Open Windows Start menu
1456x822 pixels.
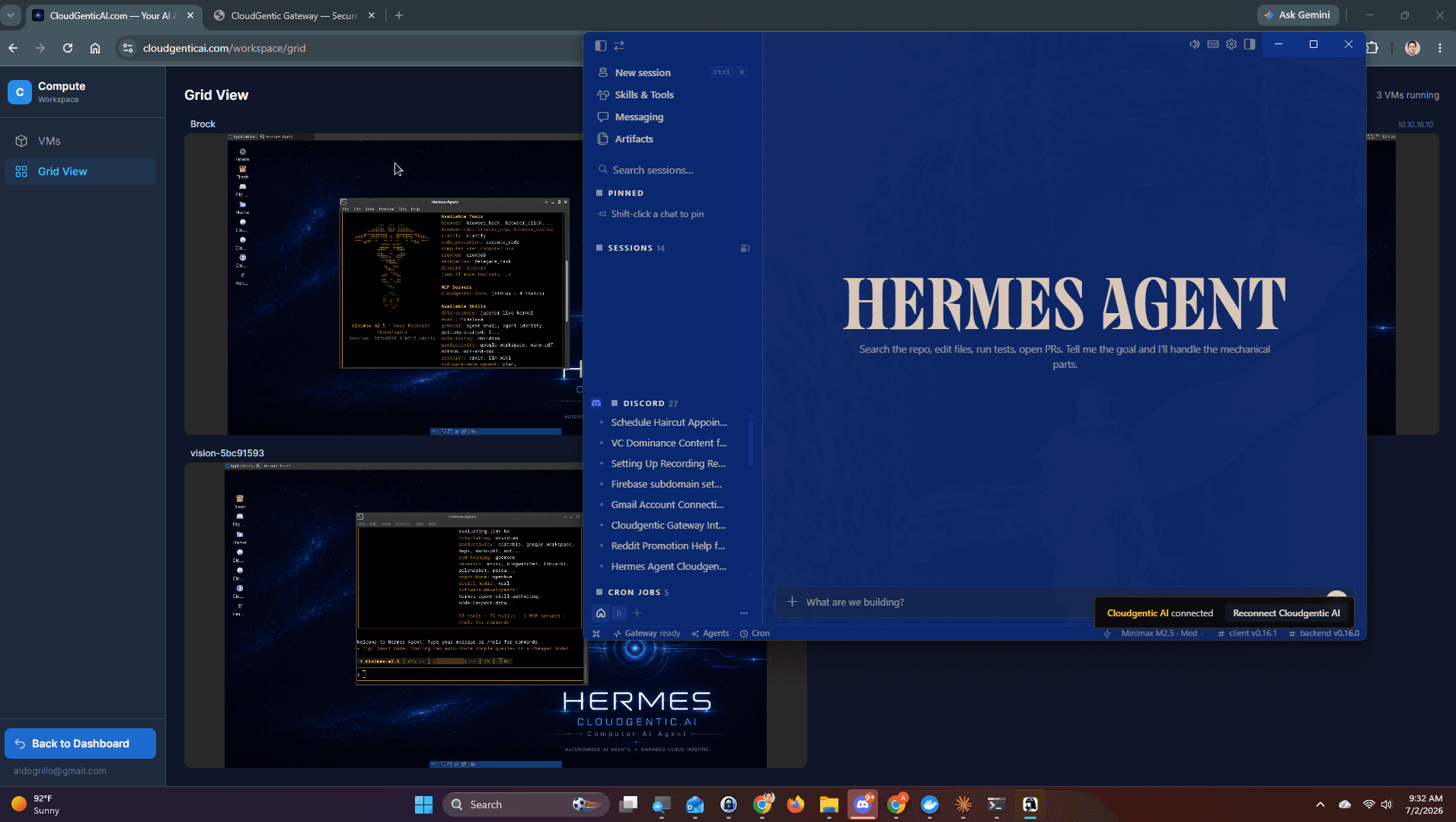pyautogui.click(x=423, y=804)
